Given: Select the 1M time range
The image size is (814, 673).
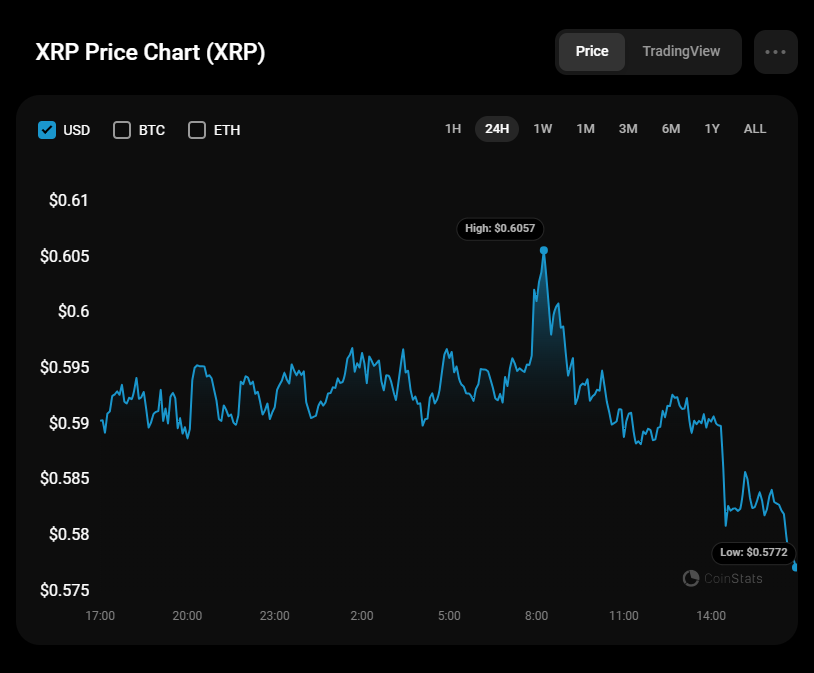Looking at the screenshot, I should coord(586,129).
